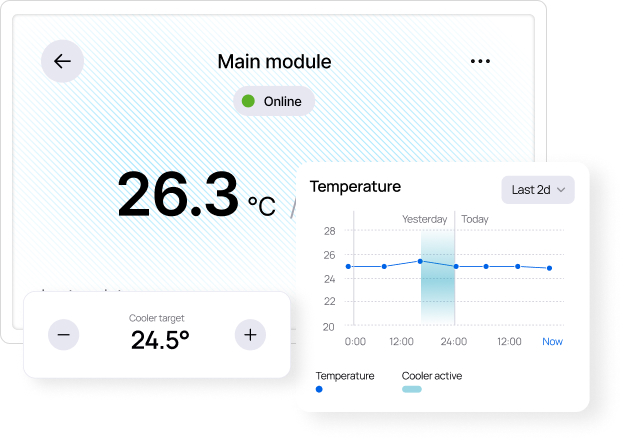
Task: Click the shaded cooler active region
Action: click(x=438, y=279)
